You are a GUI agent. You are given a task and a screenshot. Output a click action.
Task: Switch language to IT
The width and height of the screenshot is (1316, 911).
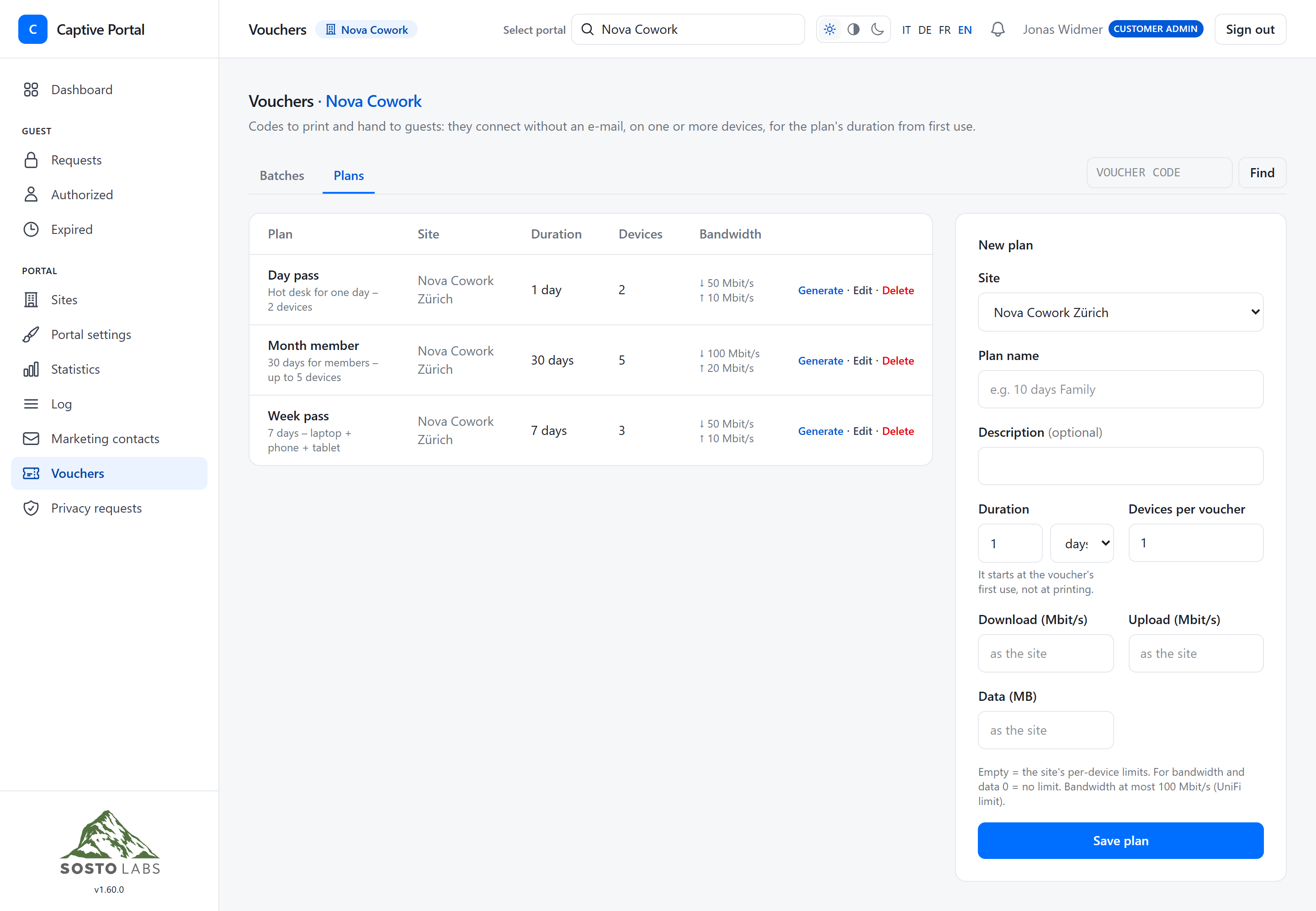(x=906, y=30)
